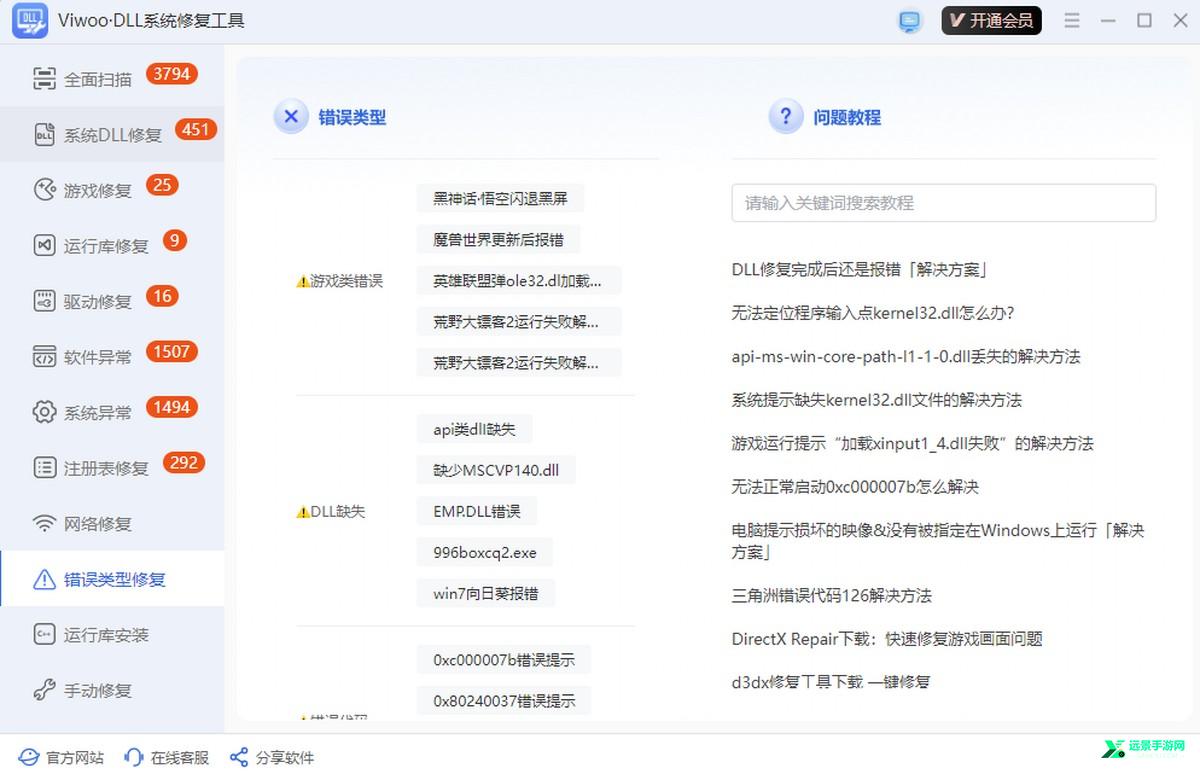
Task: Click the question mark icon beside 问题教程
Action: [786, 117]
